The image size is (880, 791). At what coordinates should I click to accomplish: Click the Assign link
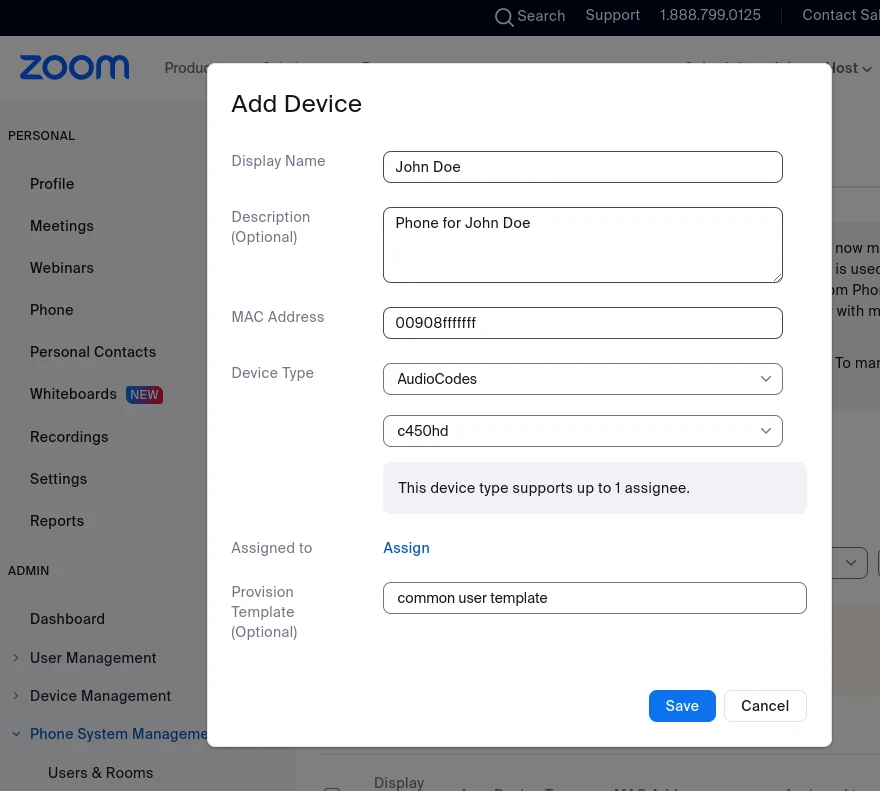[406, 548]
